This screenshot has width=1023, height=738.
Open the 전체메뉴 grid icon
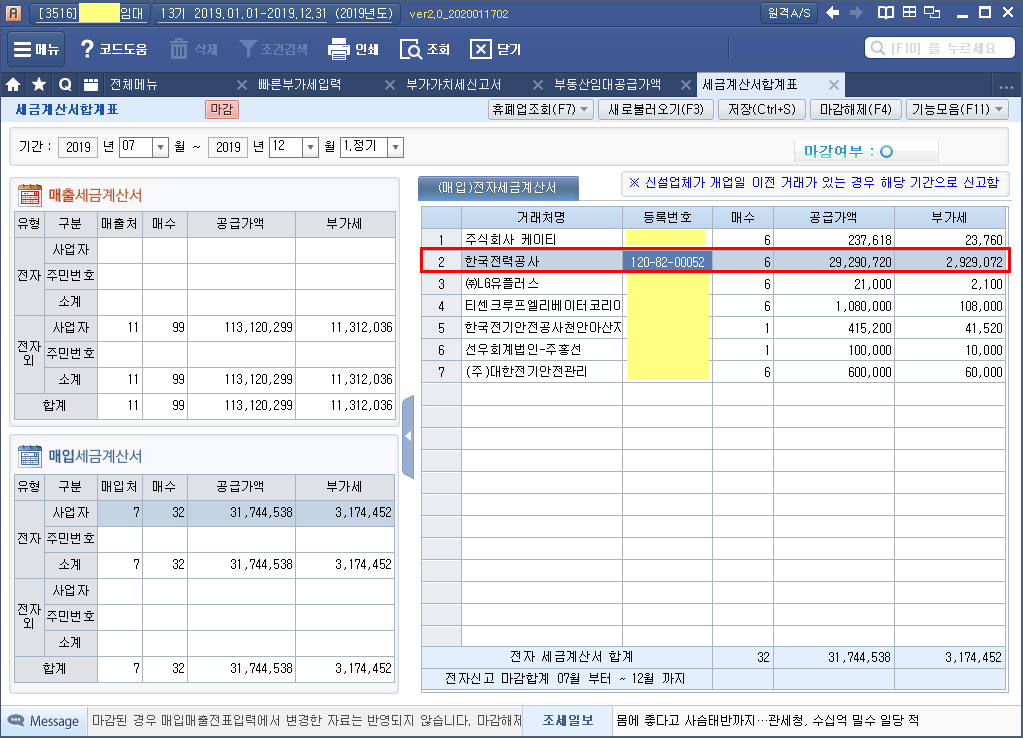point(91,85)
